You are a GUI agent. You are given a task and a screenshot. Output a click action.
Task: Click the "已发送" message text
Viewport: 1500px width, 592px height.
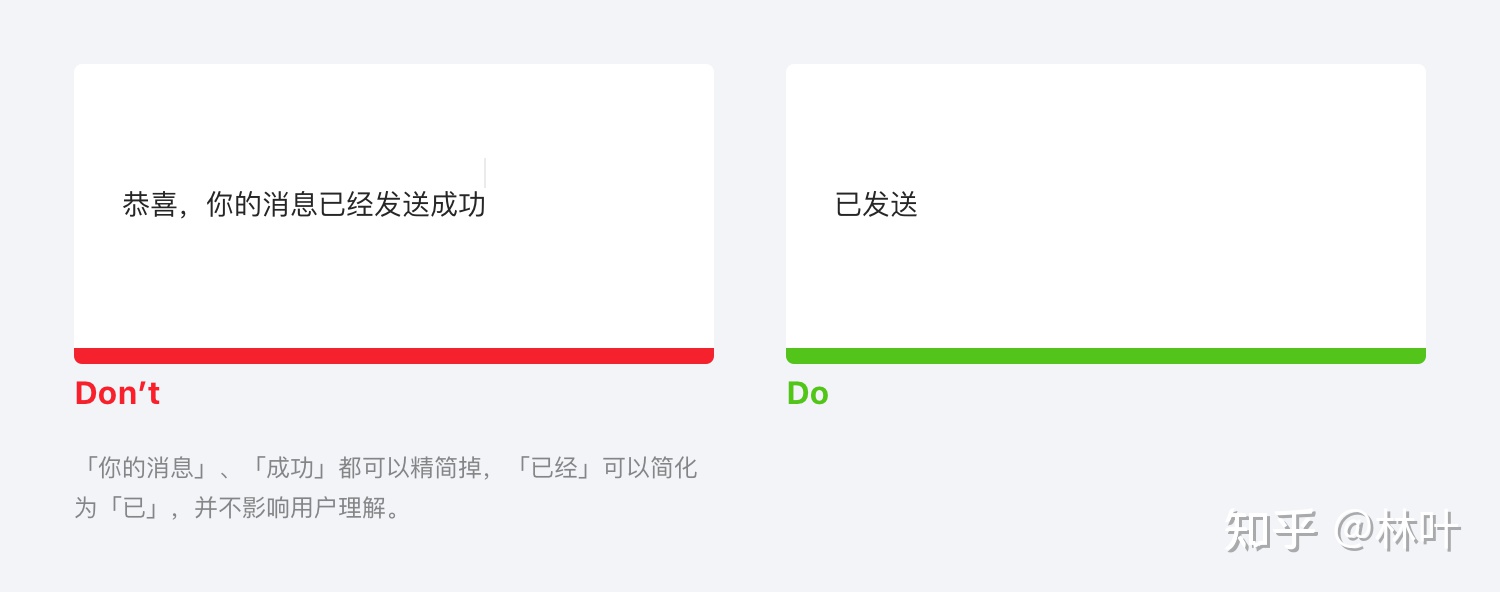pos(876,205)
